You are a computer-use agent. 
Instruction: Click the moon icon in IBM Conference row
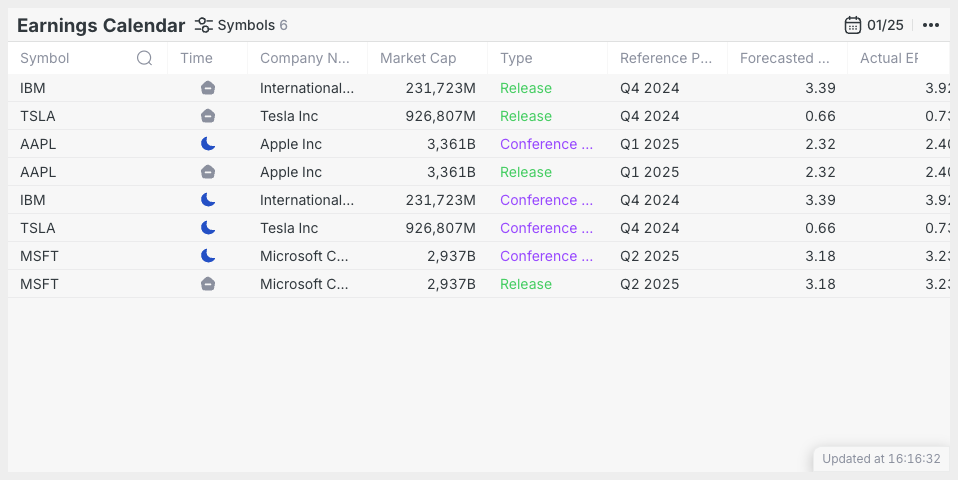click(x=208, y=200)
